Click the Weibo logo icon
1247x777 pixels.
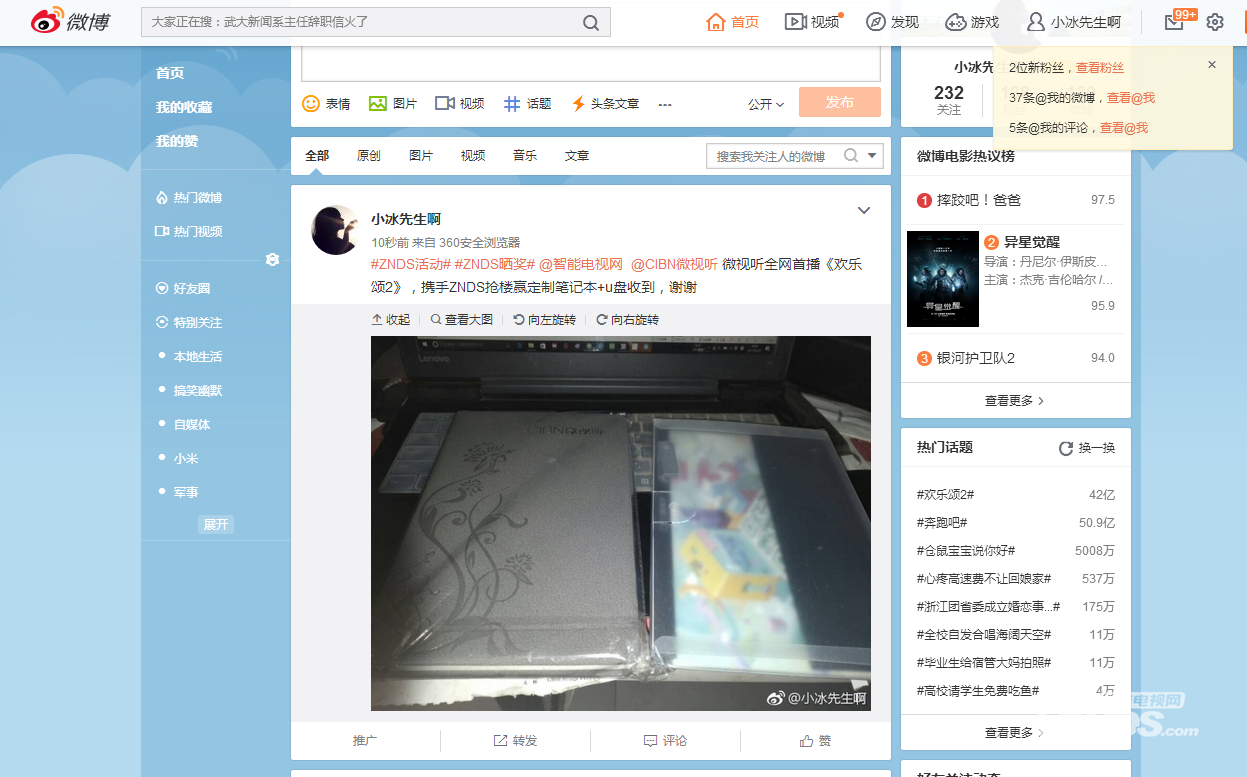(70, 22)
